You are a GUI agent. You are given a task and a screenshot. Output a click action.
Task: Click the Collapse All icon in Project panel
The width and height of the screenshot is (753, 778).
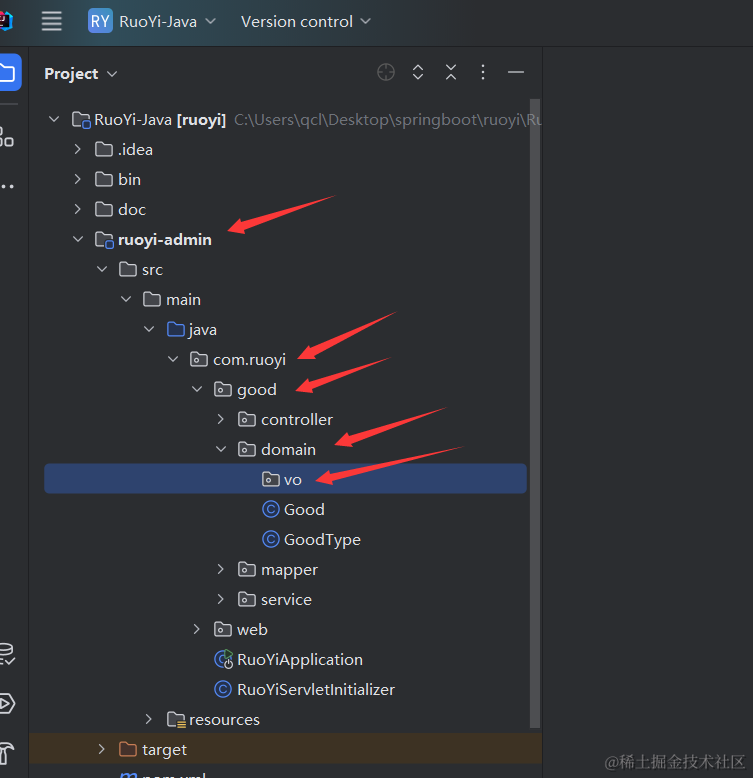[x=451, y=72]
